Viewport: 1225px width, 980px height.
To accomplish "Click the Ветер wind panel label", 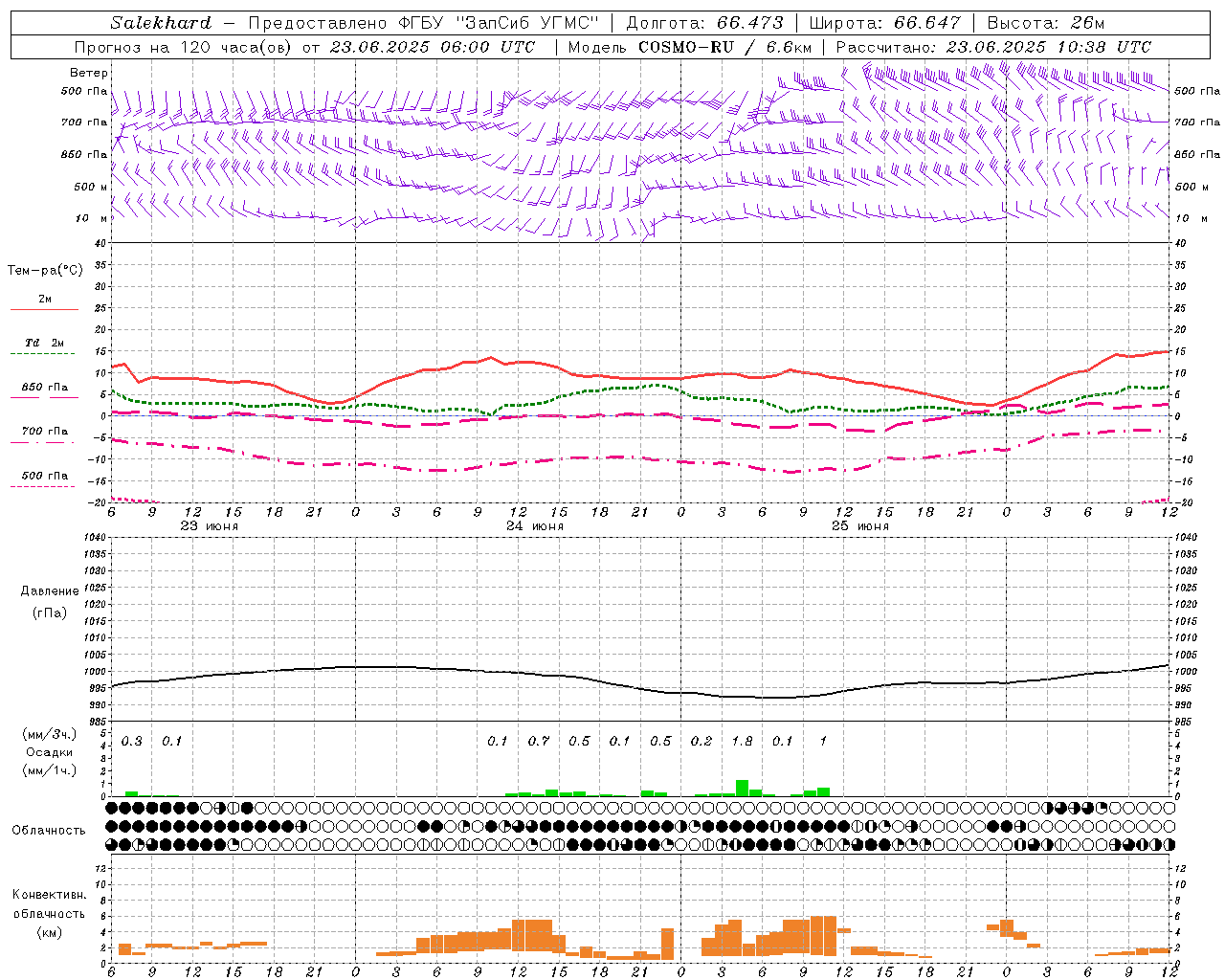I will click(x=89, y=73).
